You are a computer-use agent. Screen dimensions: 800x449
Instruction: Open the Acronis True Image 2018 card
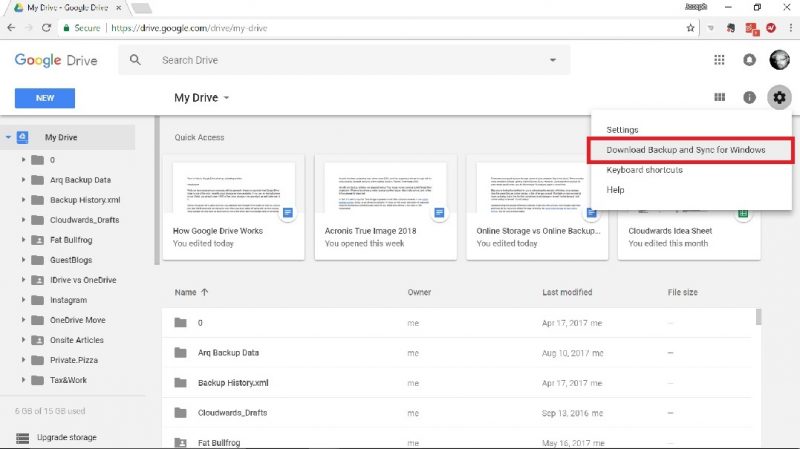tap(386, 207)
